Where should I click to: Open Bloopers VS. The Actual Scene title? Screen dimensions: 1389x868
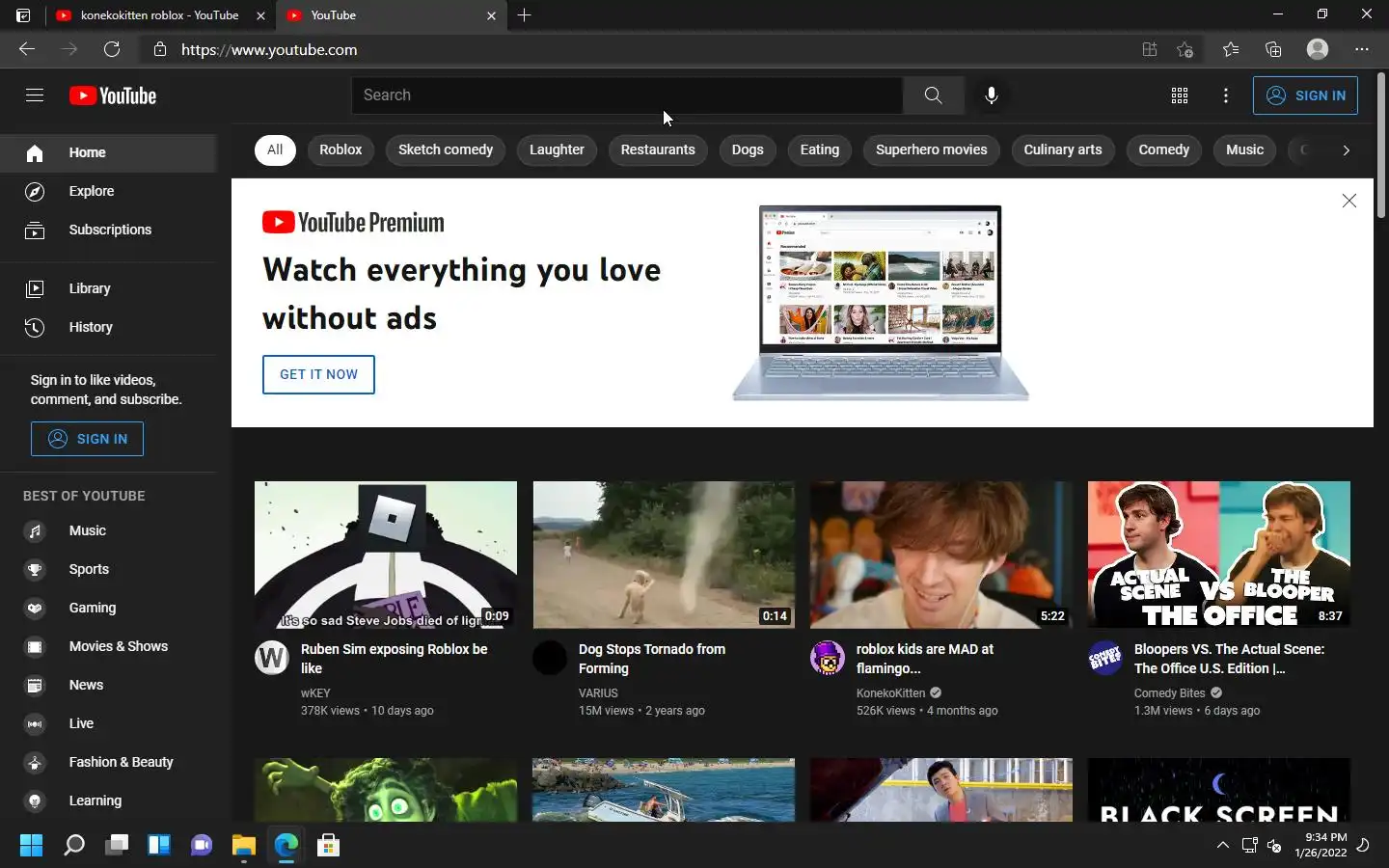coord(1229,659)
